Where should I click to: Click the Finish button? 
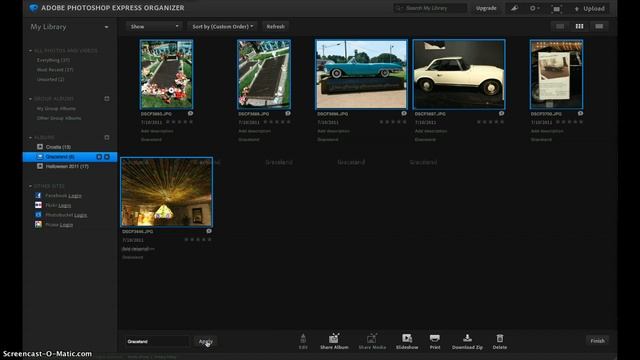(x=597, y=341)
